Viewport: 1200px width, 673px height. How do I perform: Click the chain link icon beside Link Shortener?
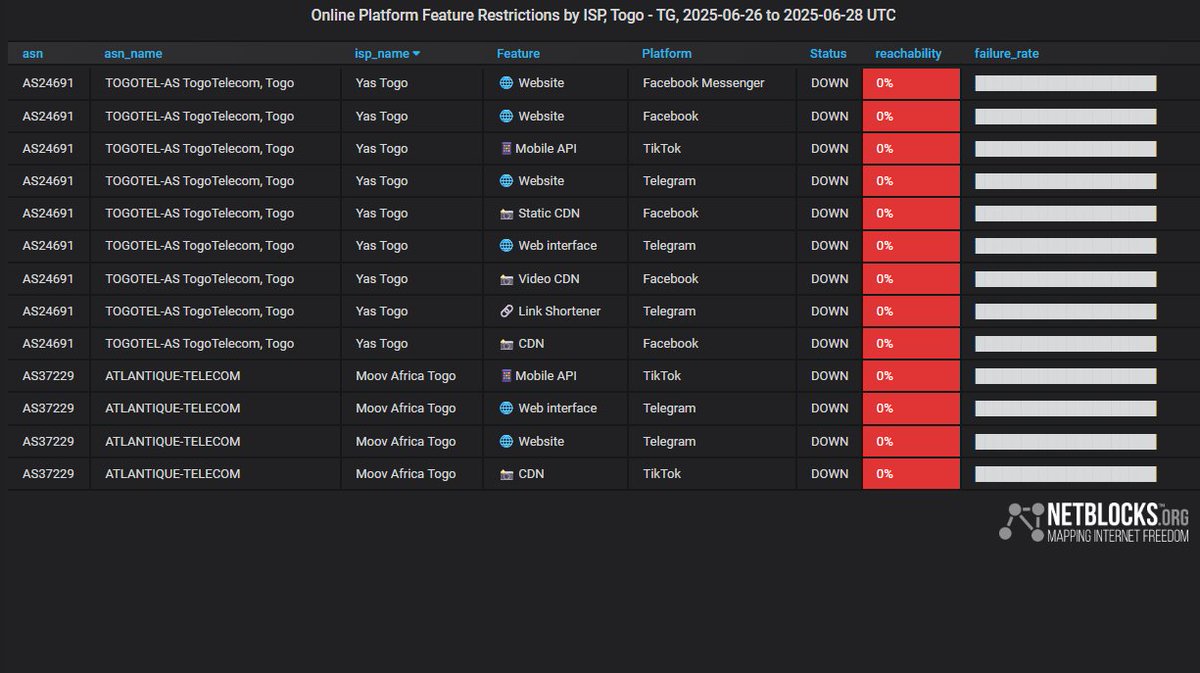point(506,311)
